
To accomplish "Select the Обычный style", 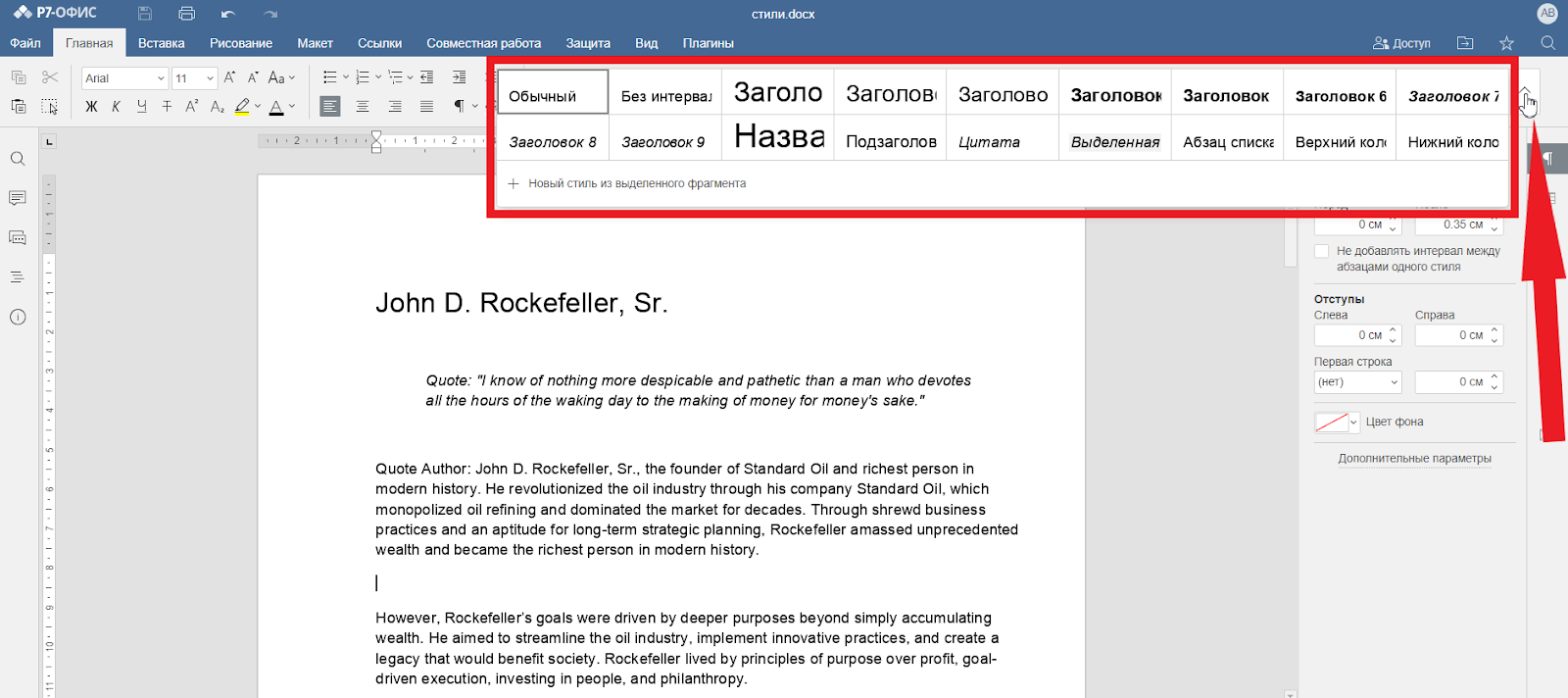I will pos(553,91).
